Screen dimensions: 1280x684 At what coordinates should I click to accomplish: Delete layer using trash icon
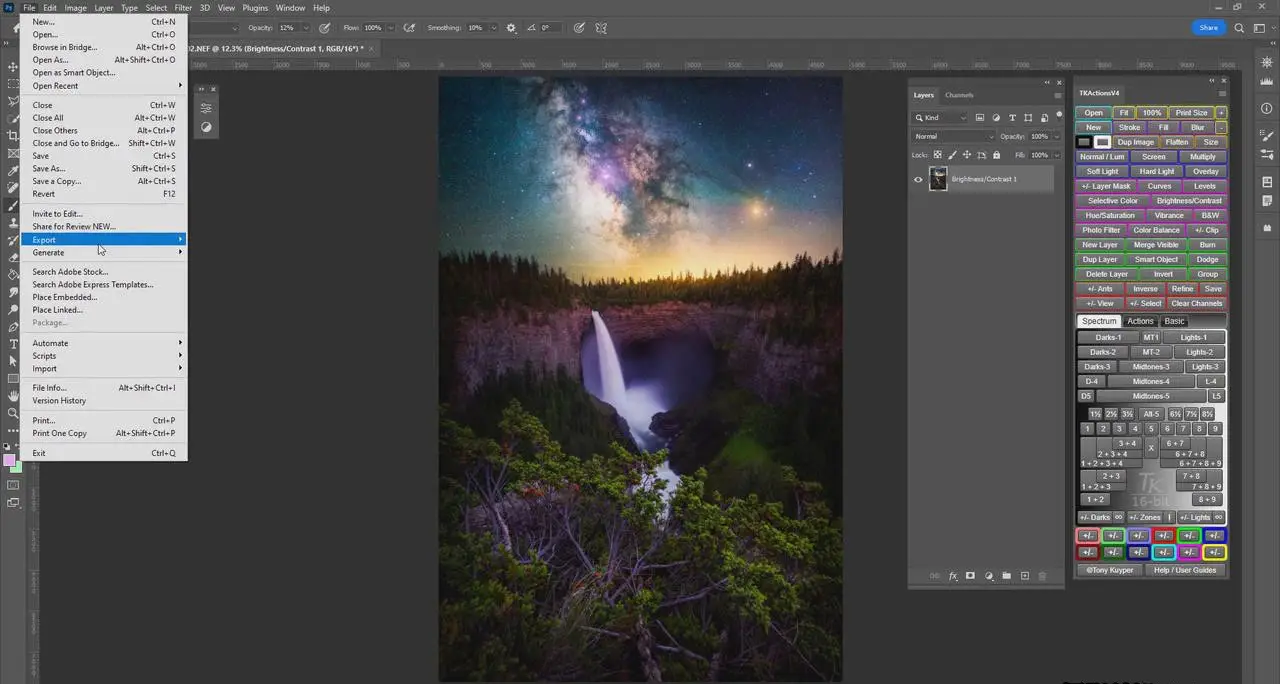point(1042,576)
